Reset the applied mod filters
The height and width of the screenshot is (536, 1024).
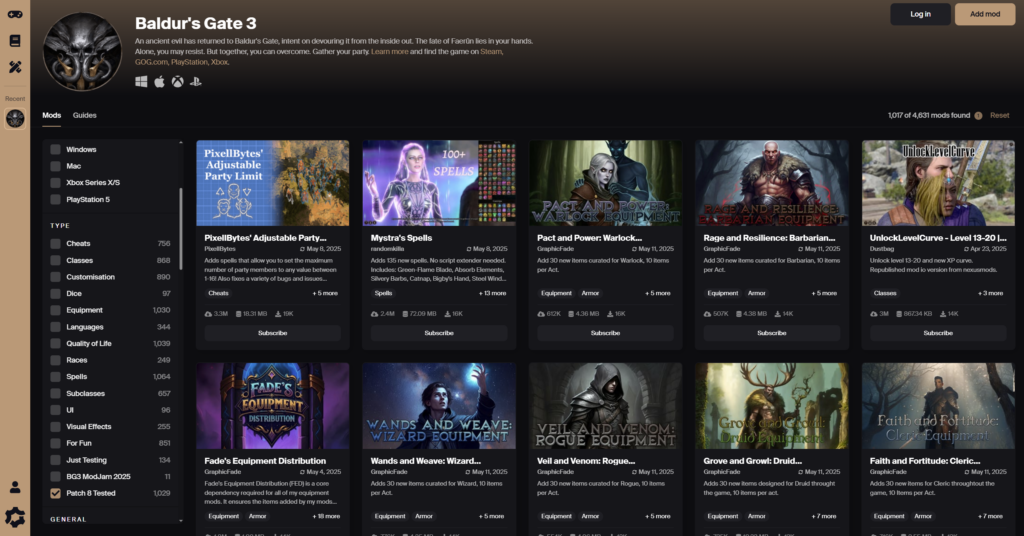point(999,116)
